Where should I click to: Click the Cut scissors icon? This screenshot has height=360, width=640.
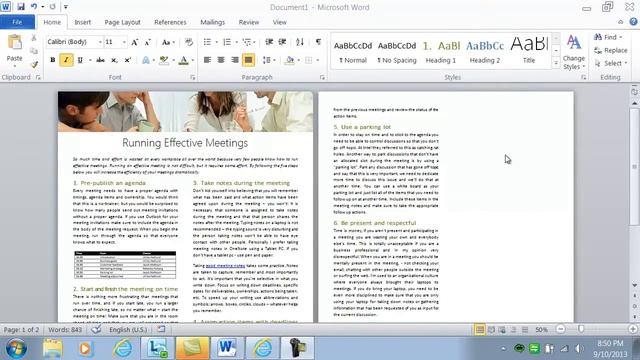click(x=34, y=38)
